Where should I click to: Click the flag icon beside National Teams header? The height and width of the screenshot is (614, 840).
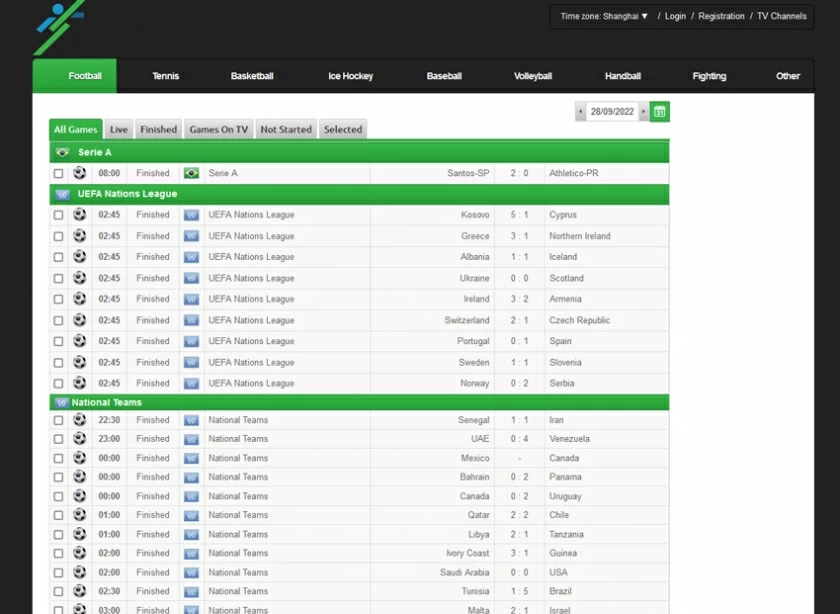(60, 402)
